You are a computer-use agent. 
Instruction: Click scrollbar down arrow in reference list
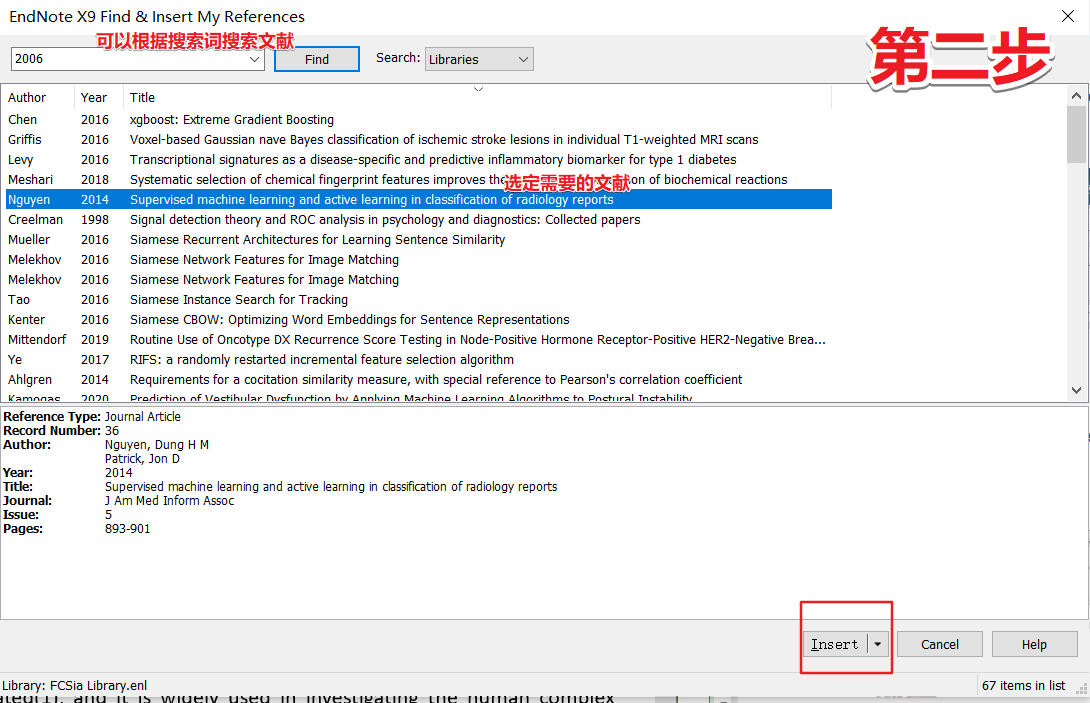[x=1076, y=390]
